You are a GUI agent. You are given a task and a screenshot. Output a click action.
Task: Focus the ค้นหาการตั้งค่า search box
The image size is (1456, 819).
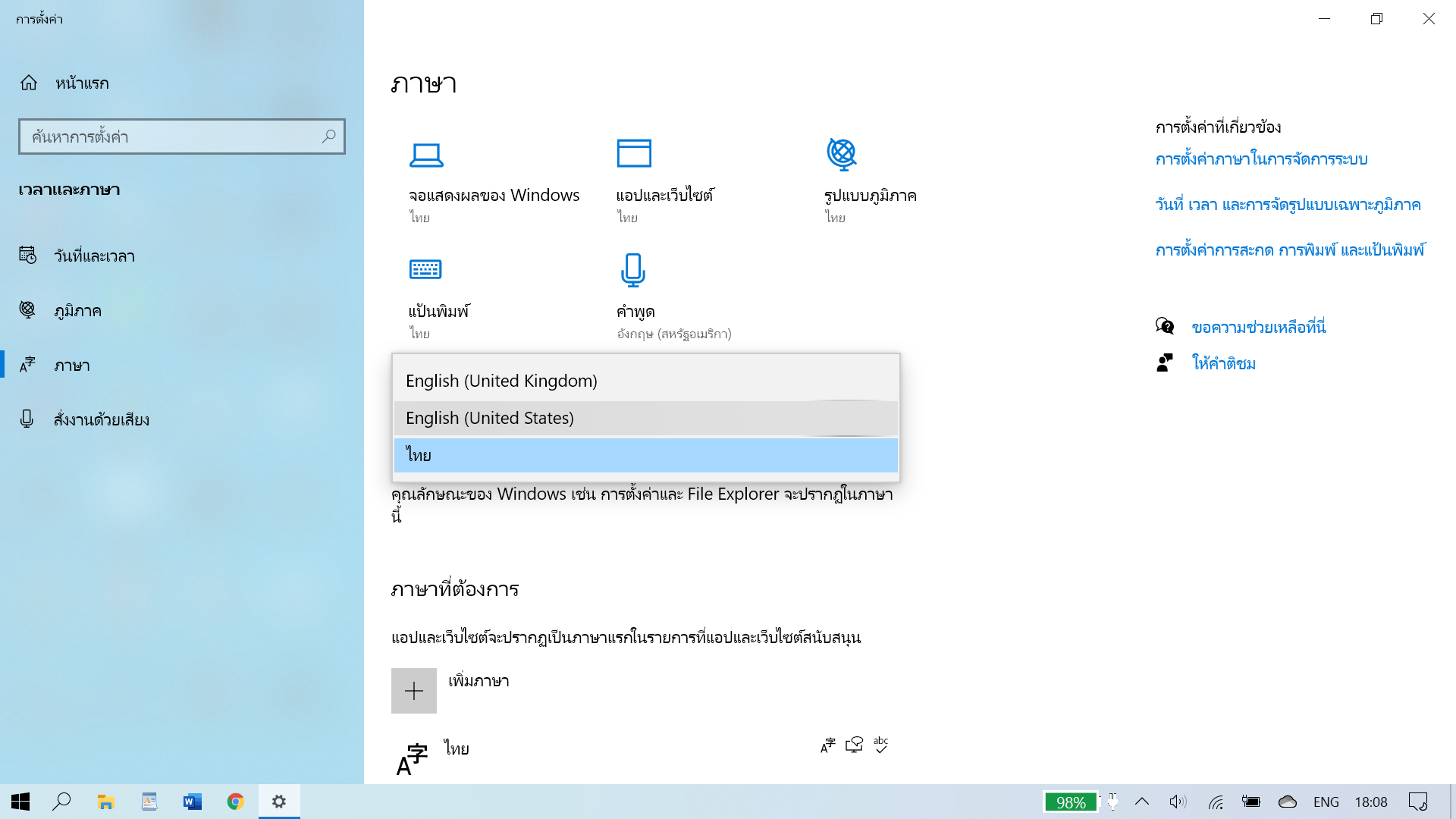(182, 136)
